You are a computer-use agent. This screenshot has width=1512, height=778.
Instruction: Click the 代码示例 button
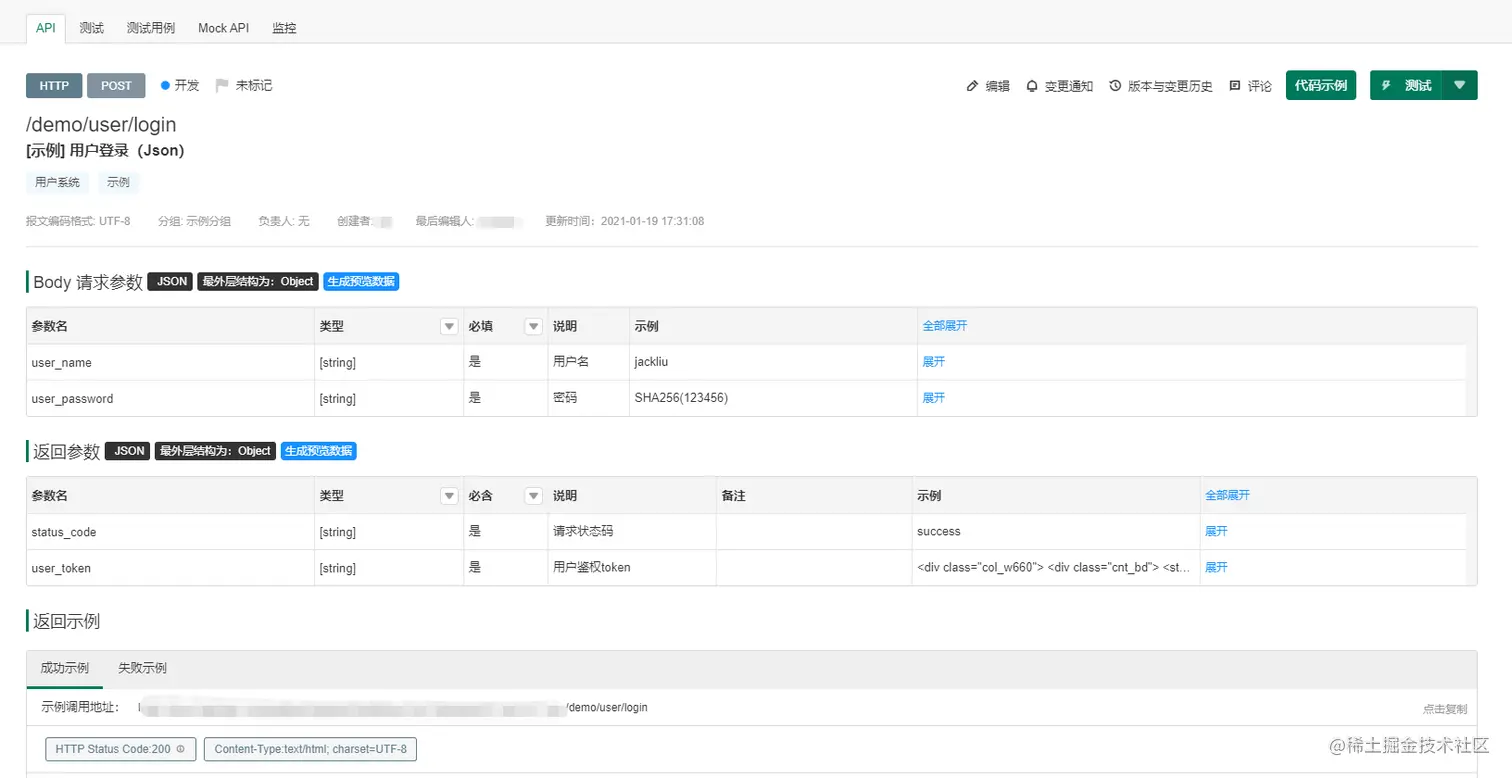pos(1321,86)
